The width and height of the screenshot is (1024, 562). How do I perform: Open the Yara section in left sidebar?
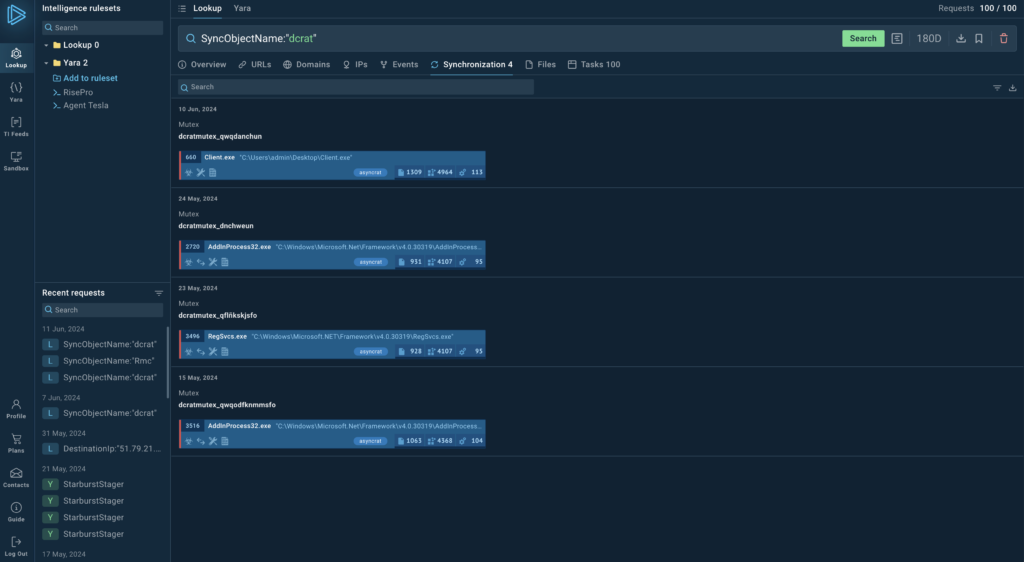click(16, 92)
